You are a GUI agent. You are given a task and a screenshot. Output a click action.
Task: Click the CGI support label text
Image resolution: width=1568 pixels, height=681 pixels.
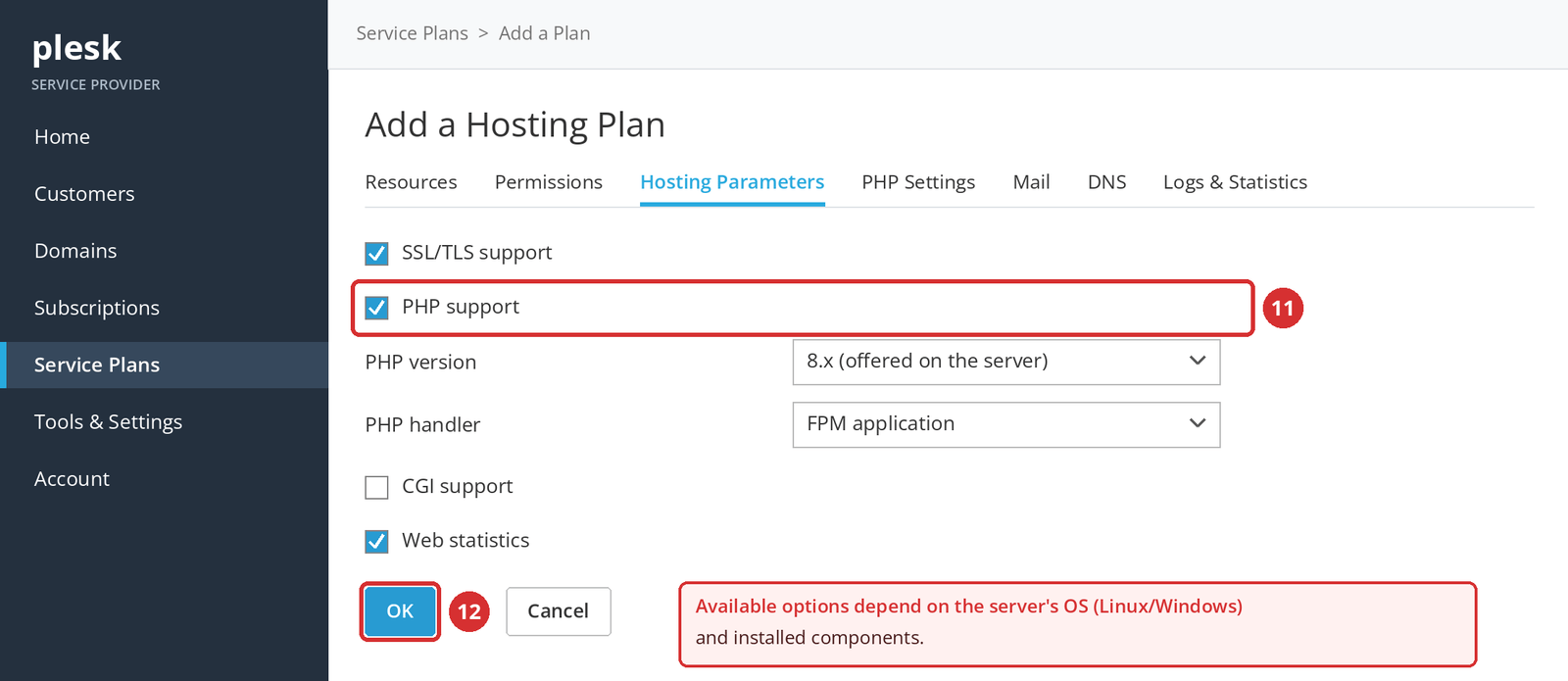coord(457,487)
